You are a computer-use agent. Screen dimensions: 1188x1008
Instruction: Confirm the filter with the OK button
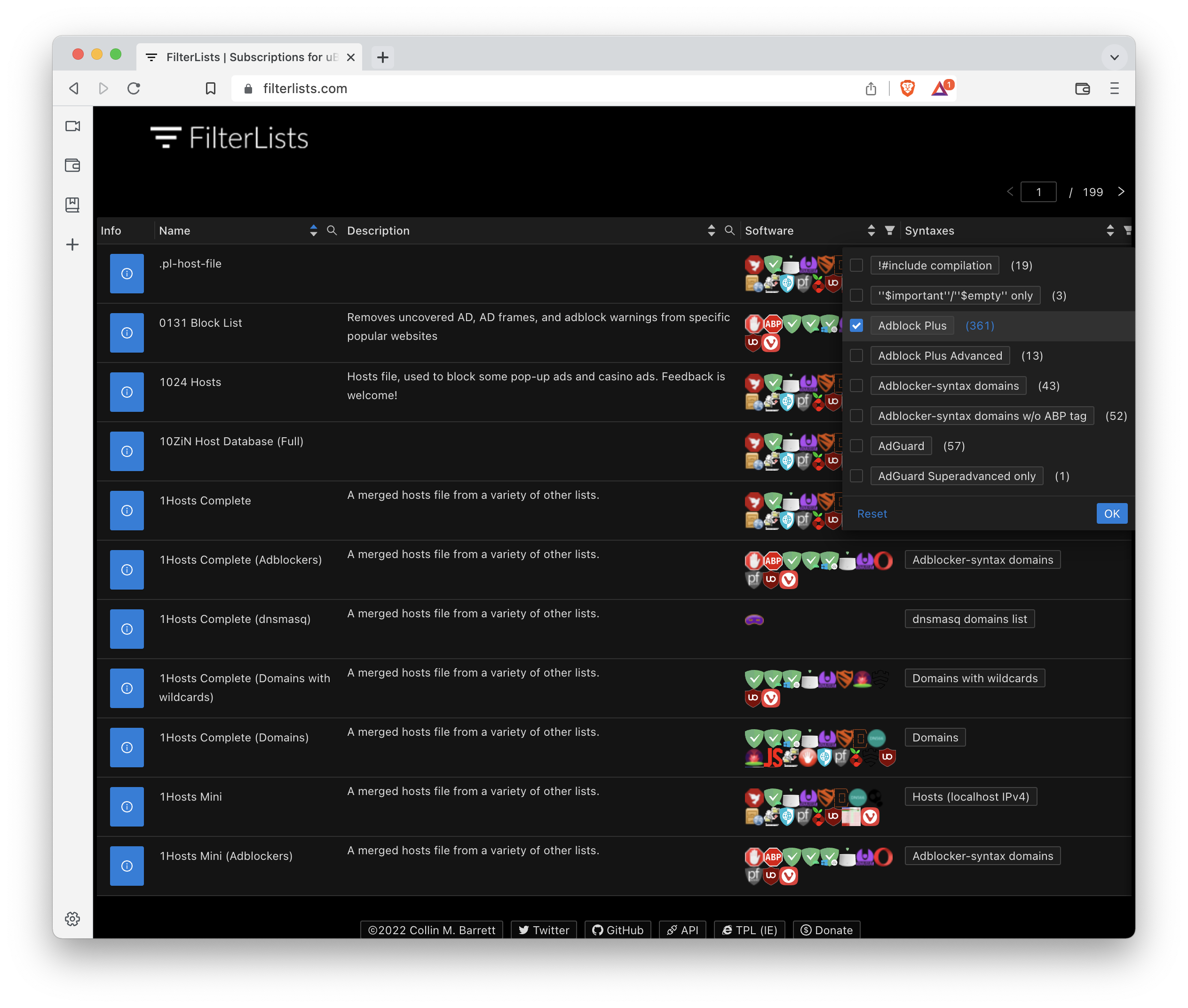1111,513
